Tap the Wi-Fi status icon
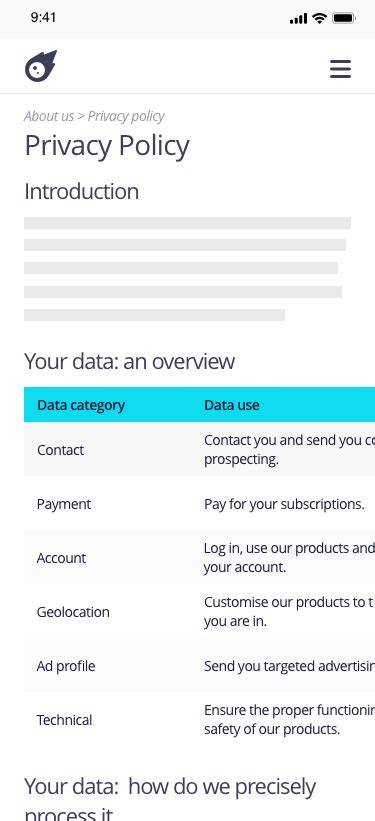Image resolution: width=375 pixels, height=821 pixels. click(x=319, y=18)
